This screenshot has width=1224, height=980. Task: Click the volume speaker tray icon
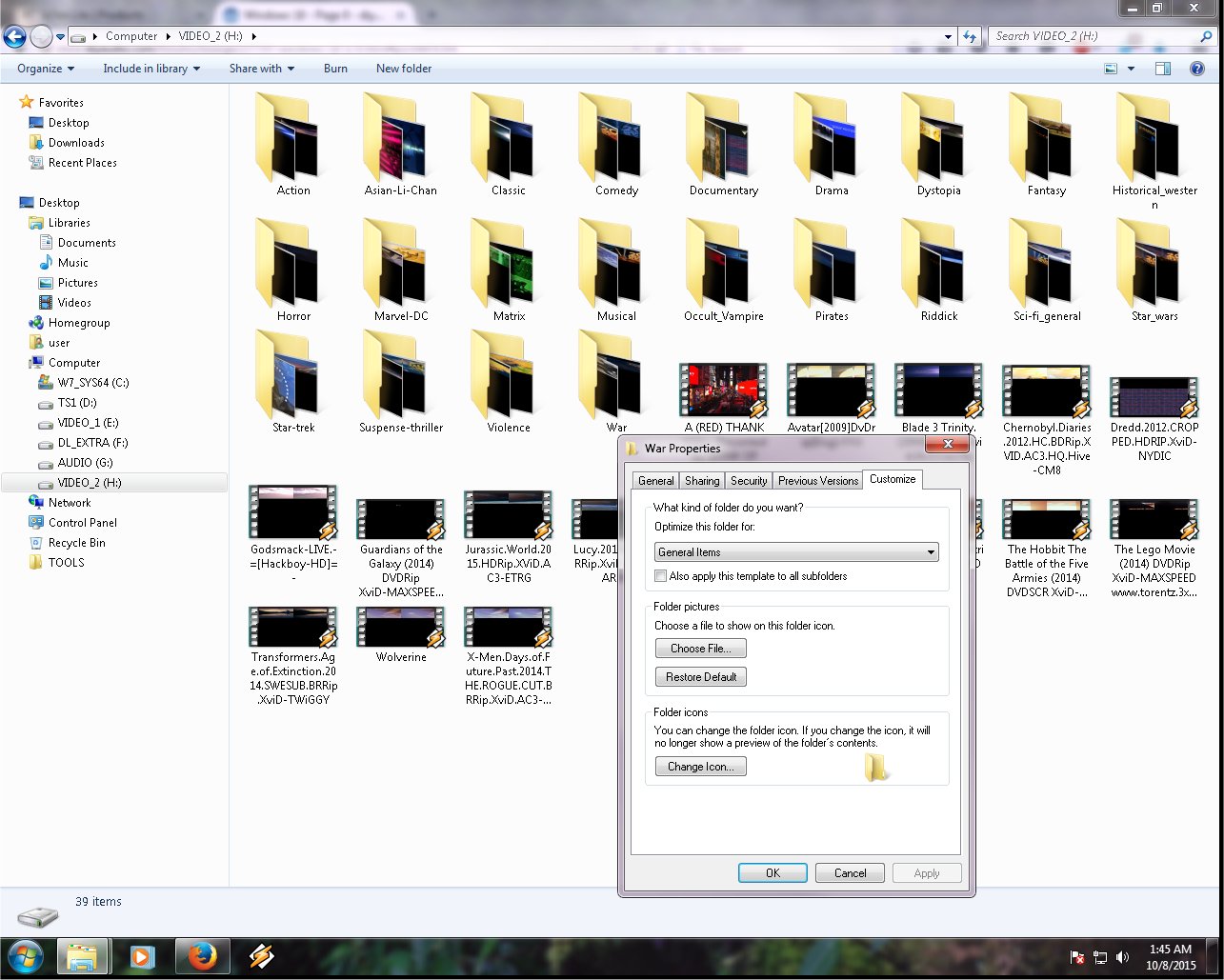pyautogui.click(x=1123, y=957)
